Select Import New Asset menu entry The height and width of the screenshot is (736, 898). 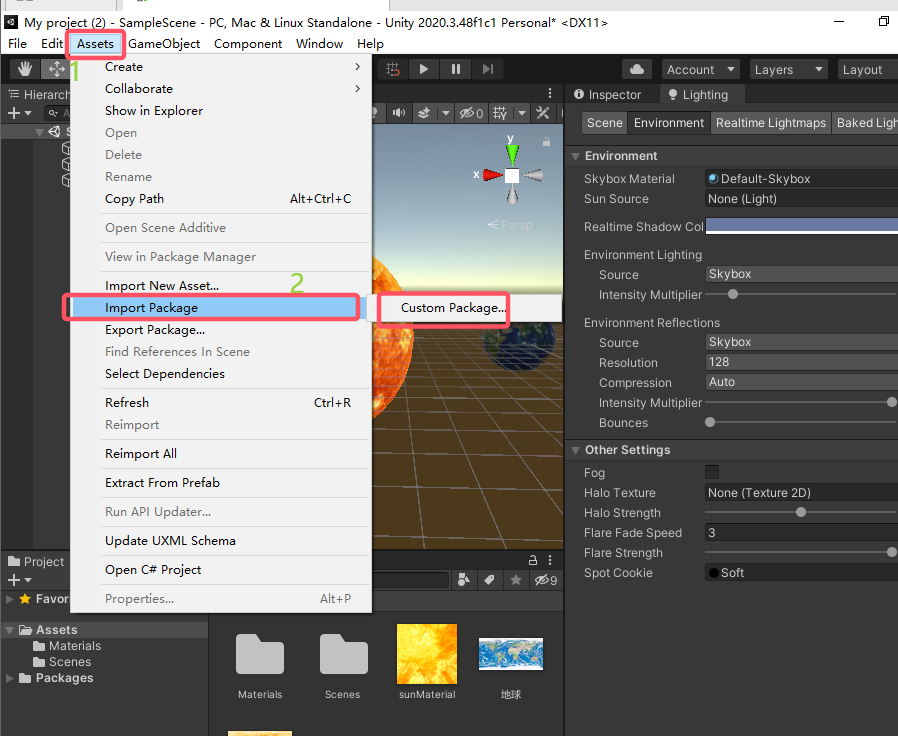[220, 286]
